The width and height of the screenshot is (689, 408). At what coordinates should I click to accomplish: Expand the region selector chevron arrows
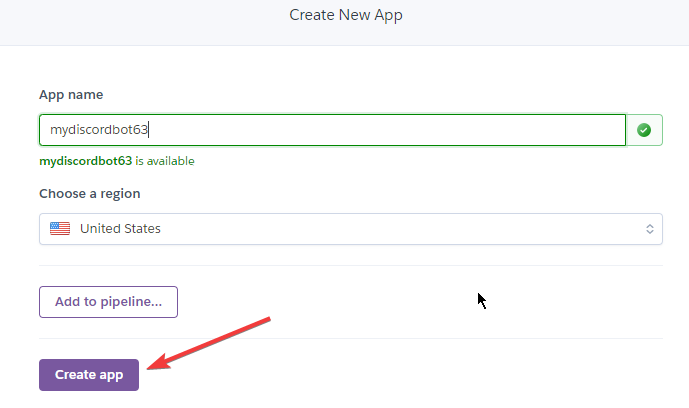[650, 229]
